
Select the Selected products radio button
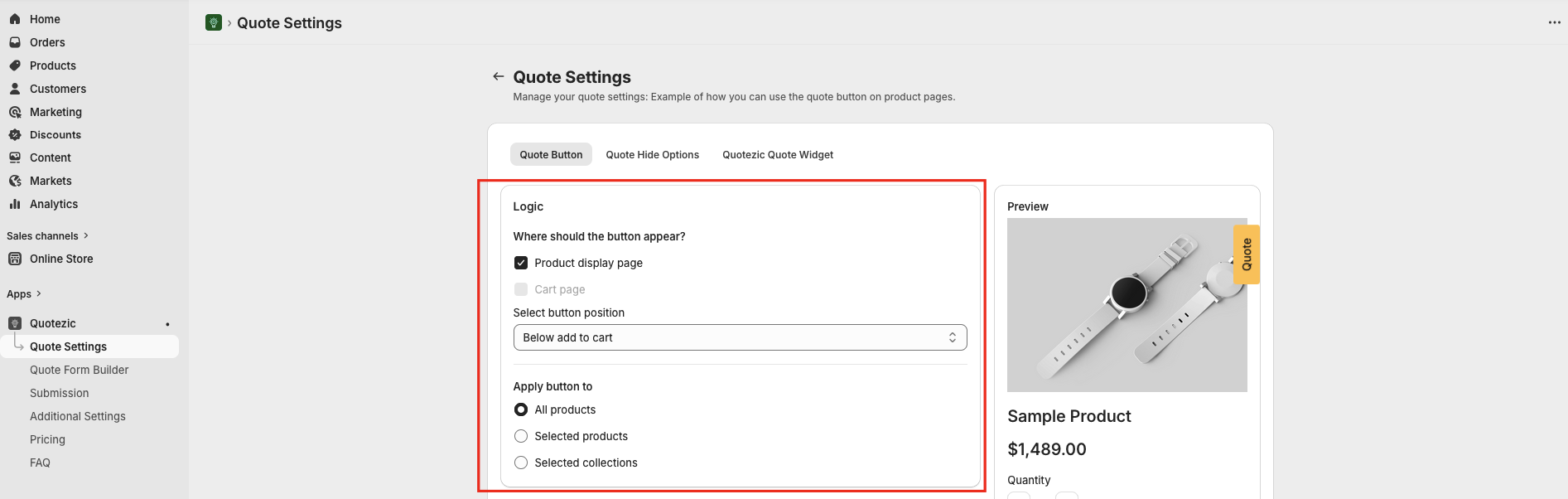pyautogui.click(x=521, y=436)
